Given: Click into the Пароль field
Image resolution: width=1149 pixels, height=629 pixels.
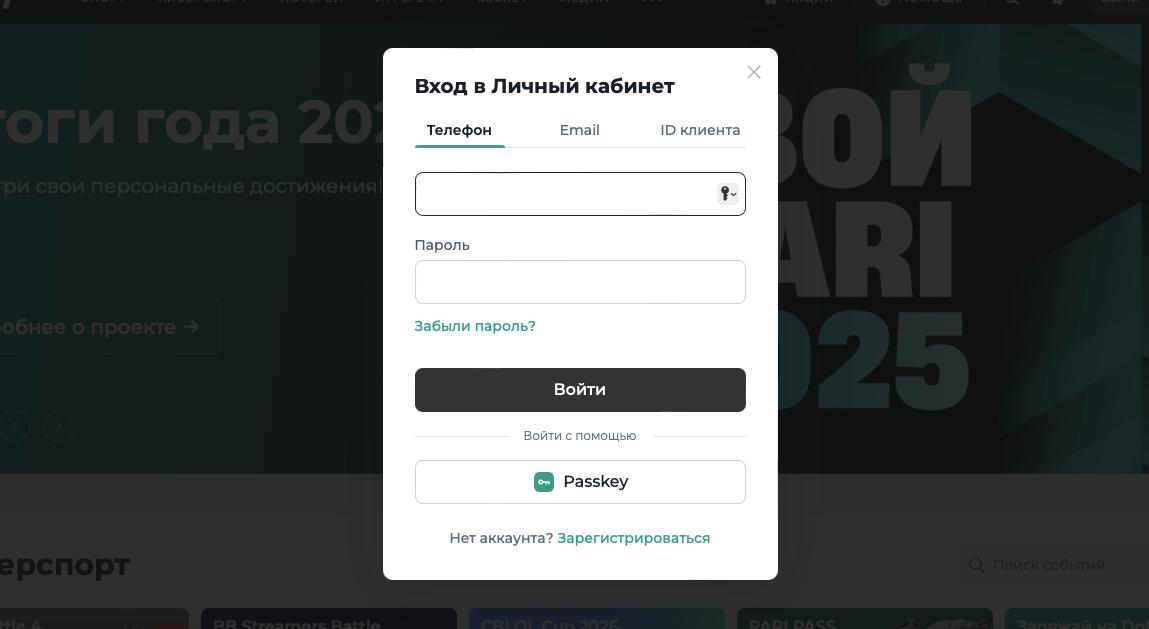Looking at the screenshot, I should (580, 282).
